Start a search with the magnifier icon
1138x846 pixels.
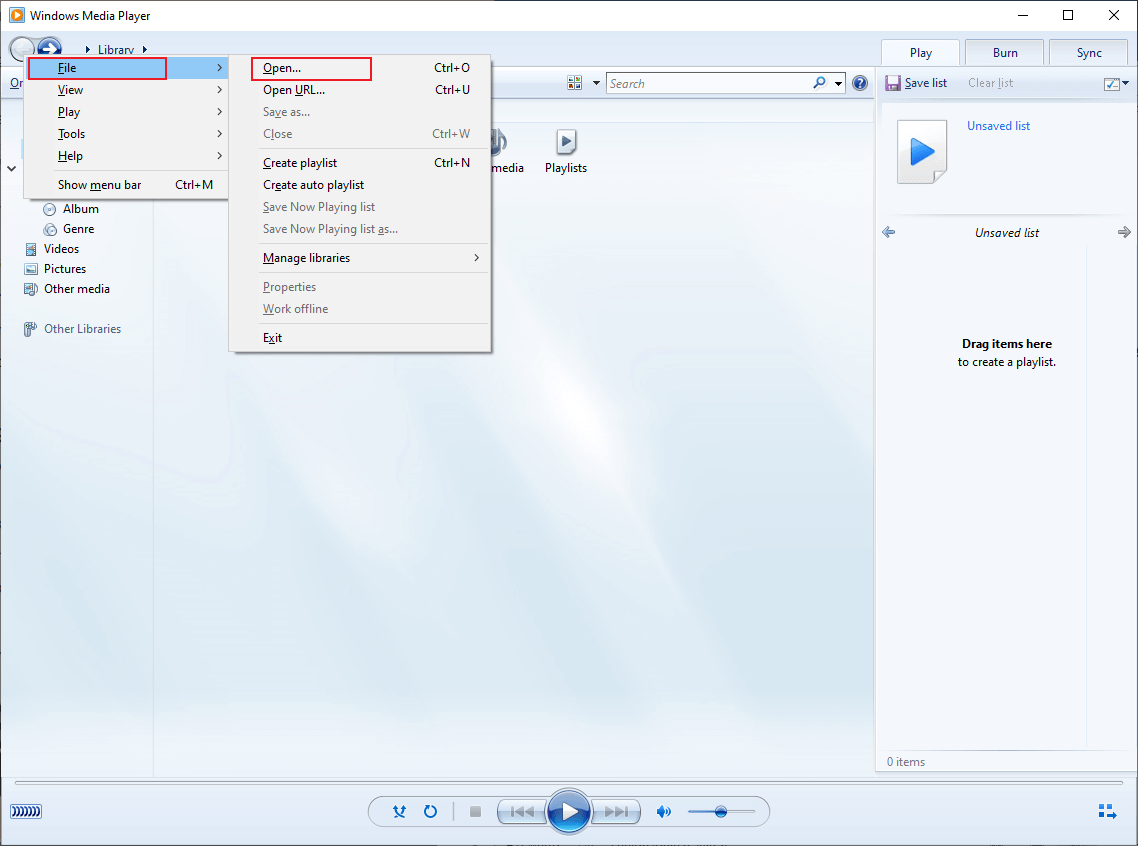(819, 83)
